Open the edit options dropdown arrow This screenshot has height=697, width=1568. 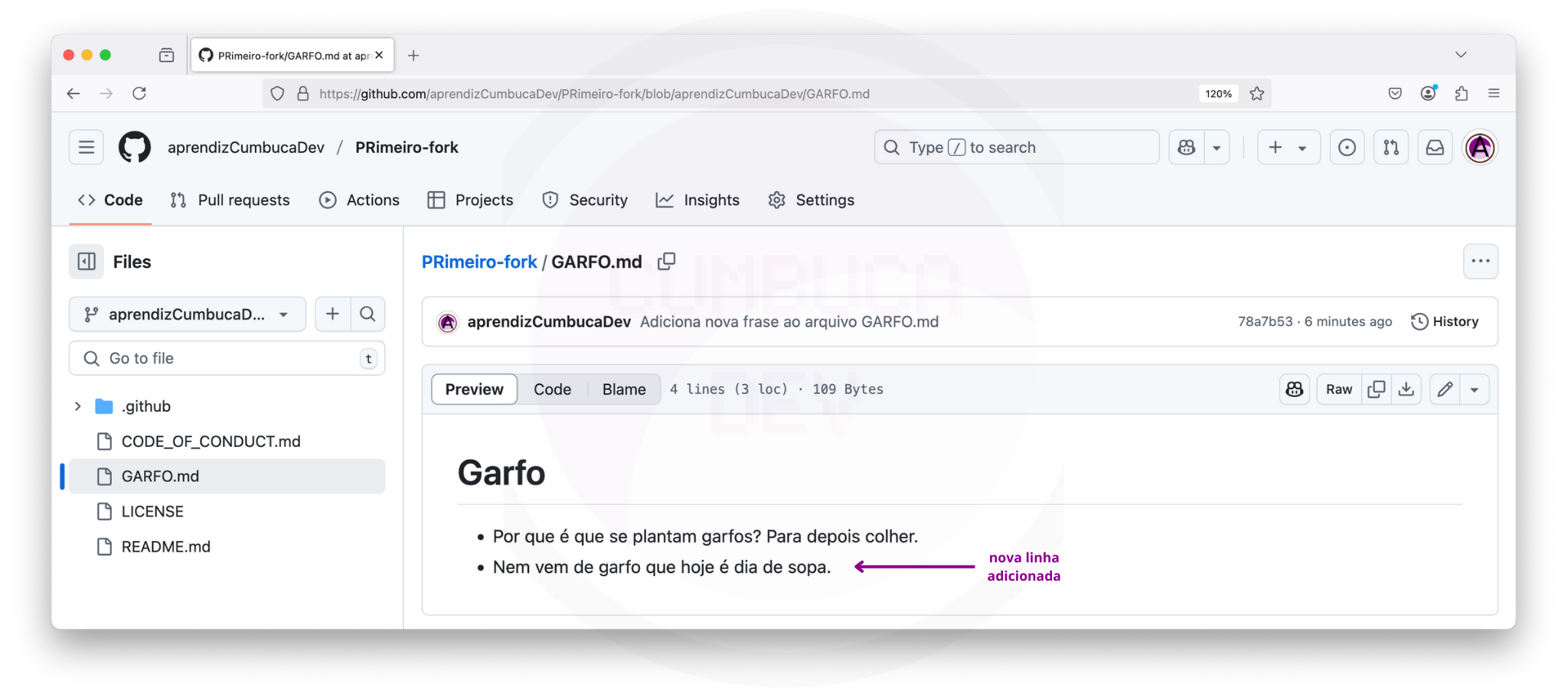point(1475,389)
